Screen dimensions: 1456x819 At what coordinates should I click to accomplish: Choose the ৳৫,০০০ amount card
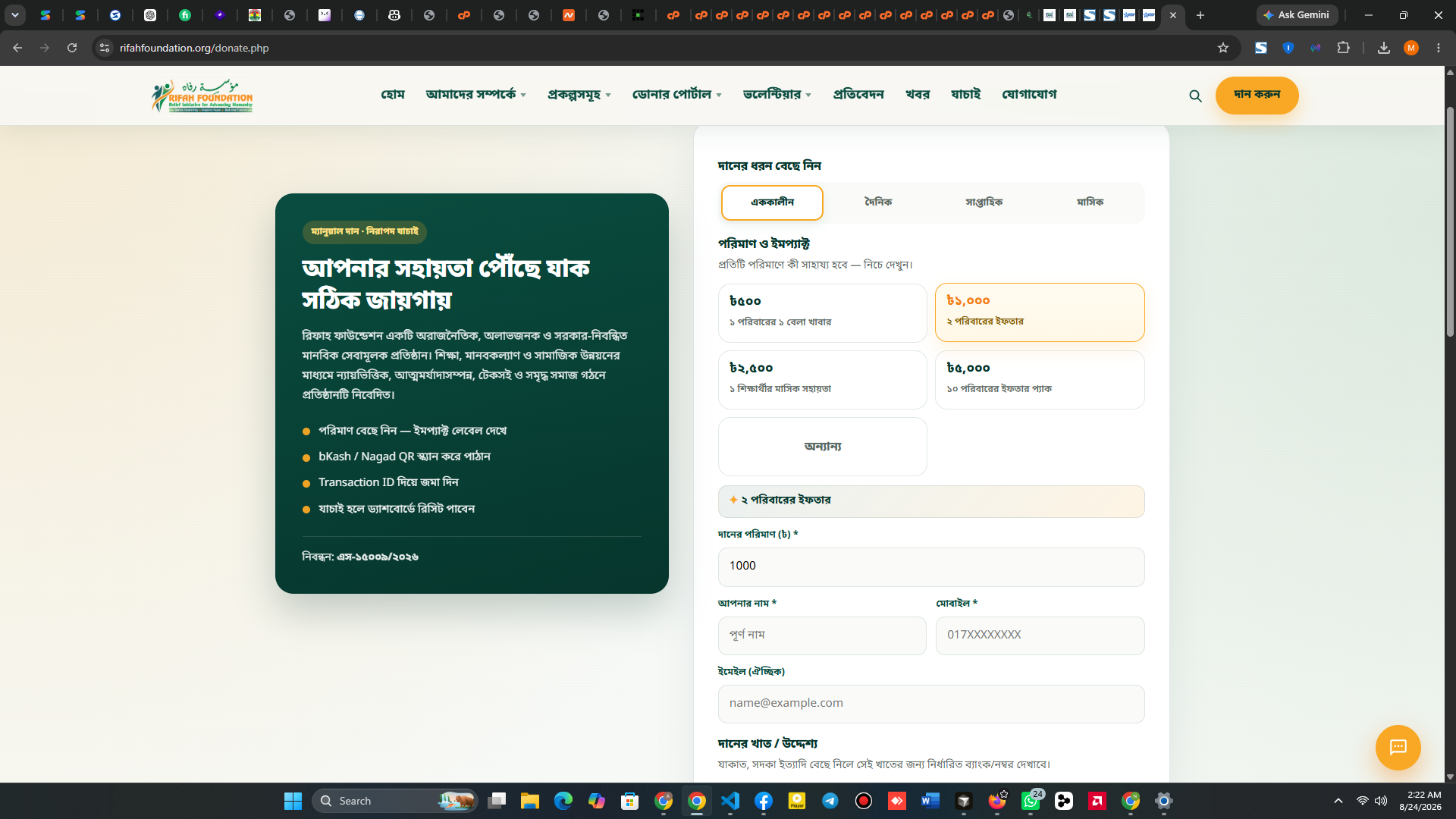pyautogui.click(x=1039, y=380)
